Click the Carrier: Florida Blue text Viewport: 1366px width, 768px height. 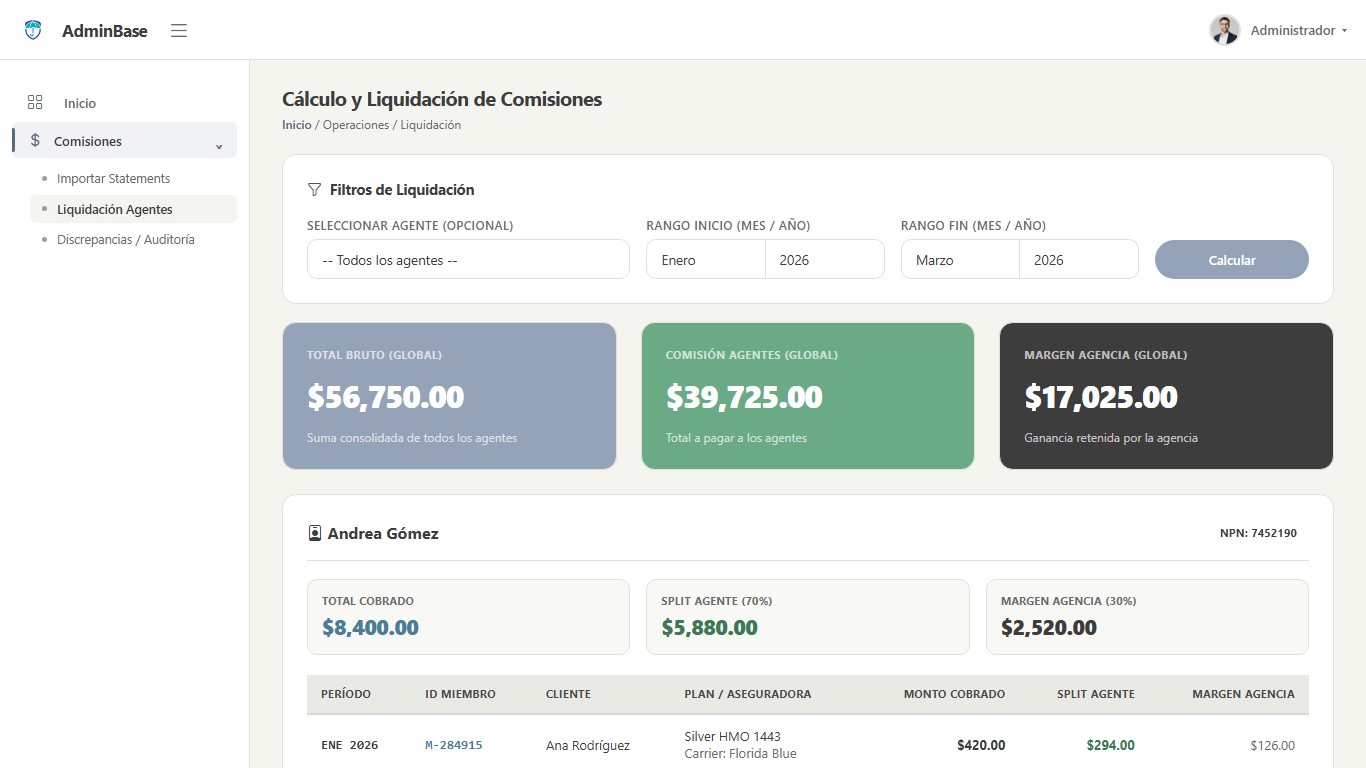[x=741, y=754]
